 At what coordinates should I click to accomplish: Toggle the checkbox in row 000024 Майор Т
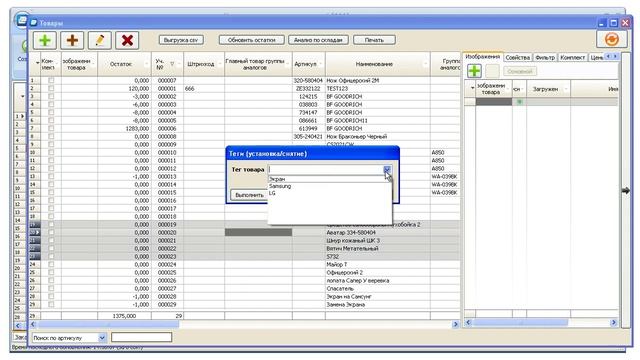[51, 264]
